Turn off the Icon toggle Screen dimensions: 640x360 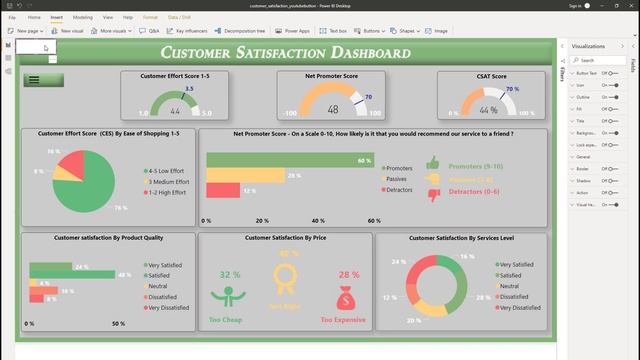coord(613,85)
